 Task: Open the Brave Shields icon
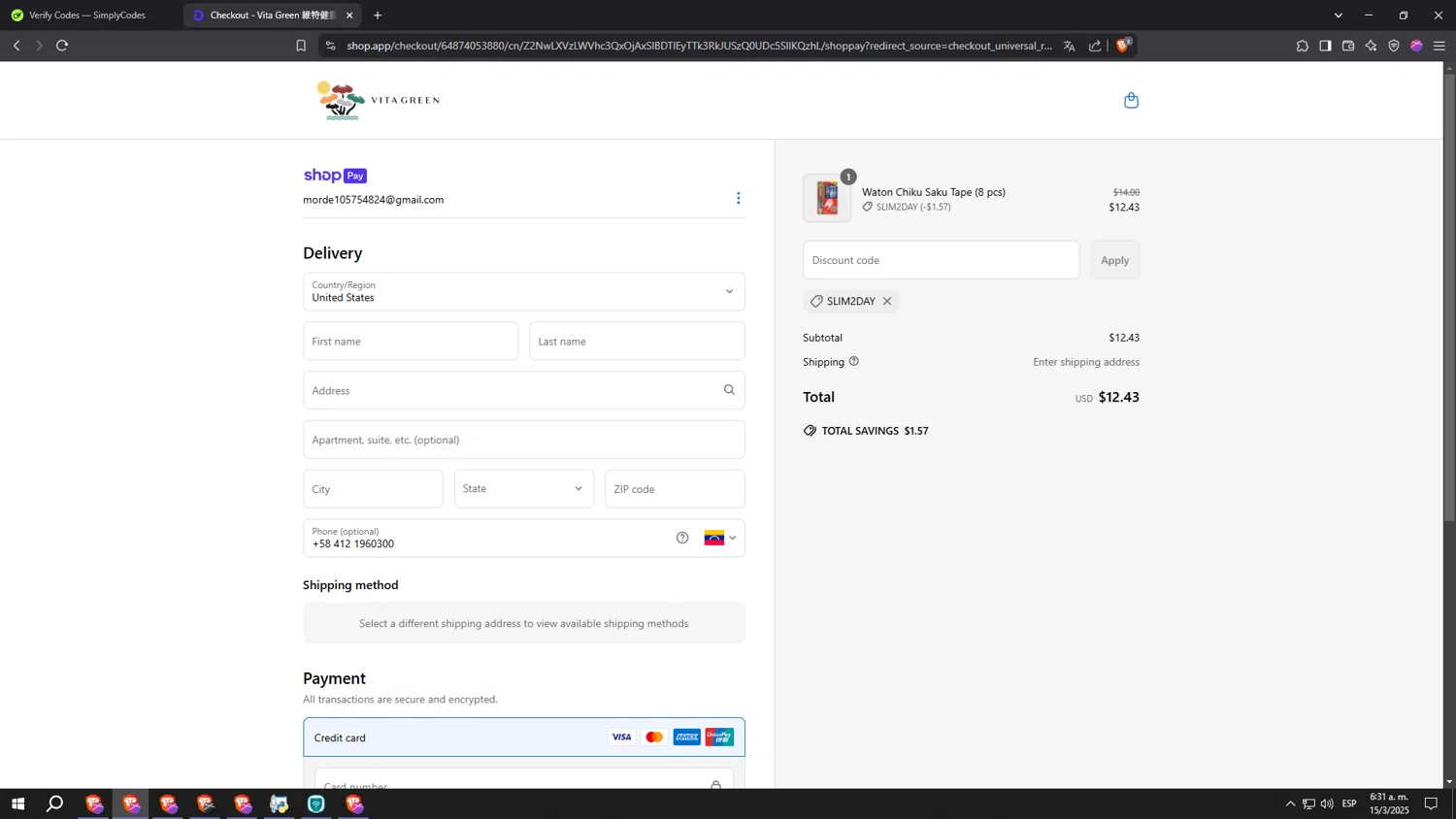tap(1123, 46)
